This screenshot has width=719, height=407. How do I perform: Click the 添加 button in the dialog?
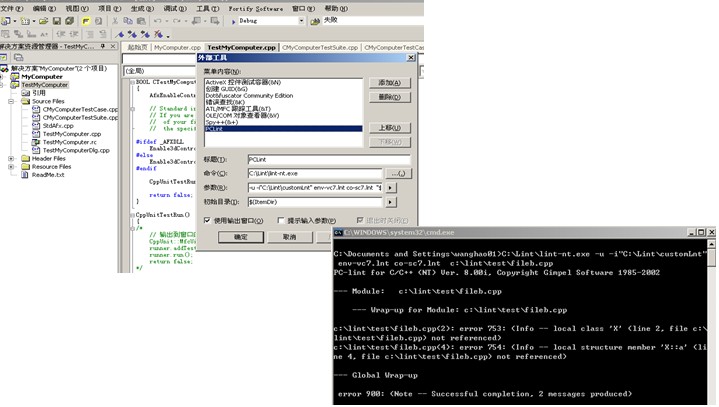390,82
